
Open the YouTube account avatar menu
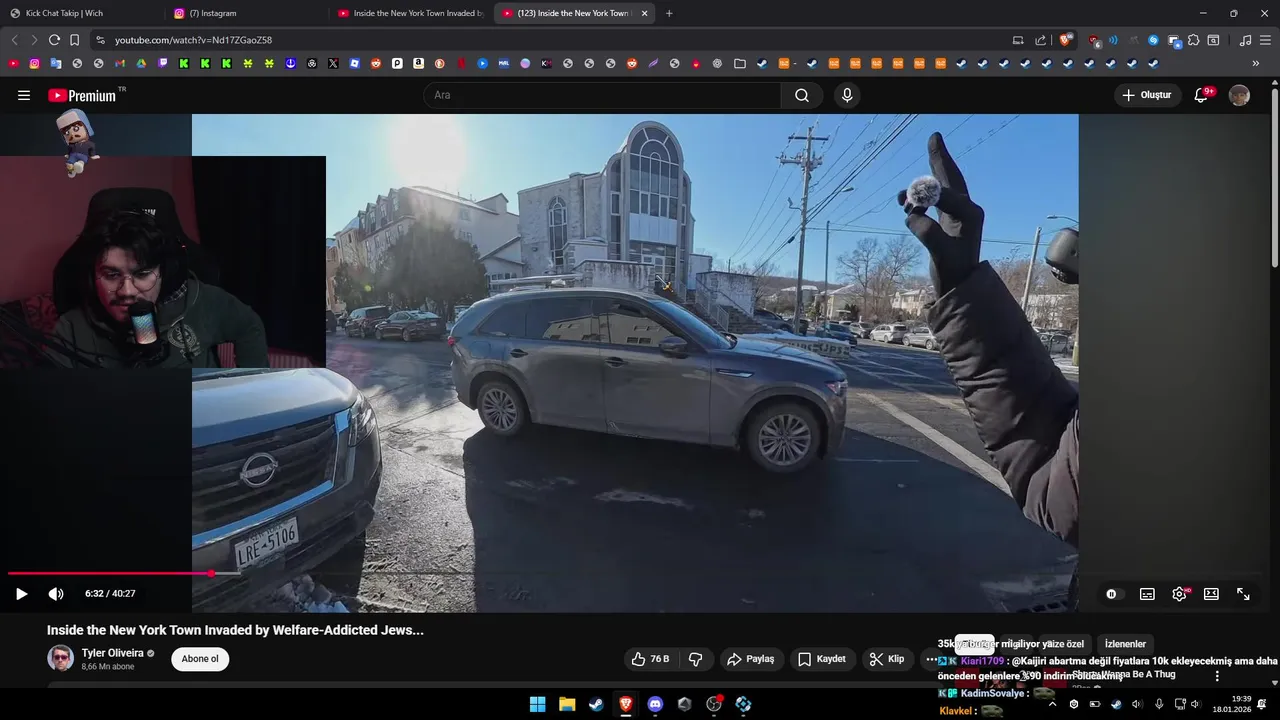[x=1239, y=95]
